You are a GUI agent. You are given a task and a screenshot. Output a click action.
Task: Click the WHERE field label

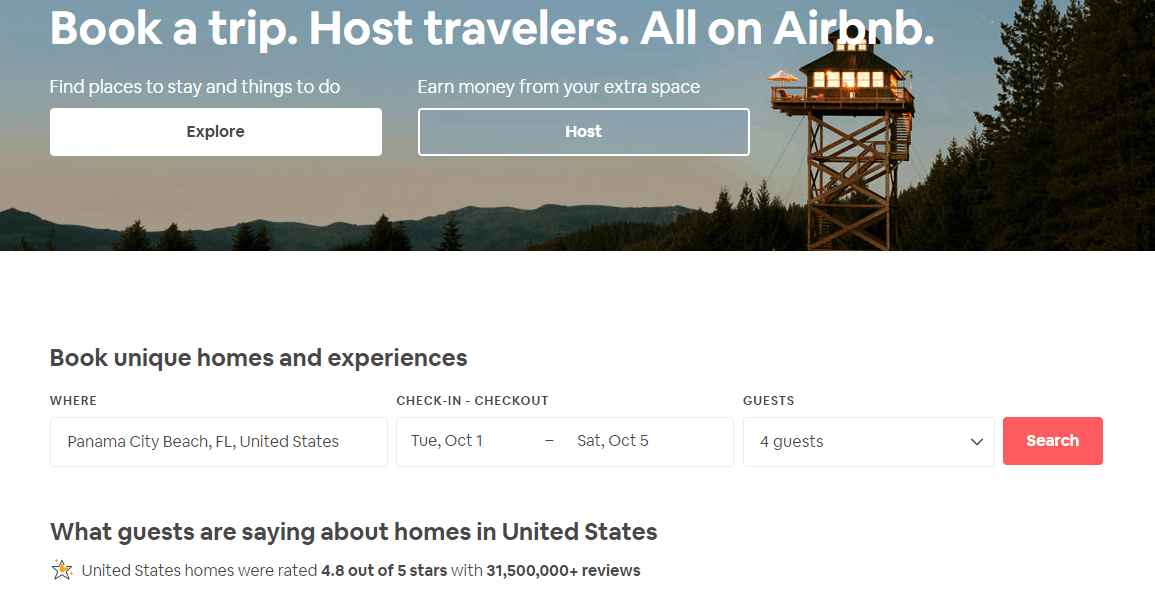point(73,401)
